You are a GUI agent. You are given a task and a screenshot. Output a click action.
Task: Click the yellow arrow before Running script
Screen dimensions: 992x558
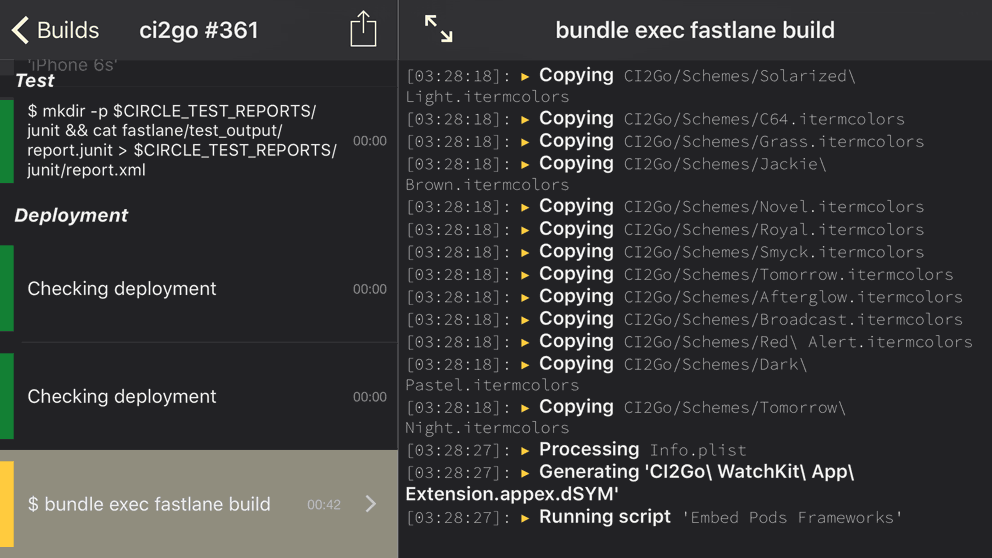pos(525,518)
